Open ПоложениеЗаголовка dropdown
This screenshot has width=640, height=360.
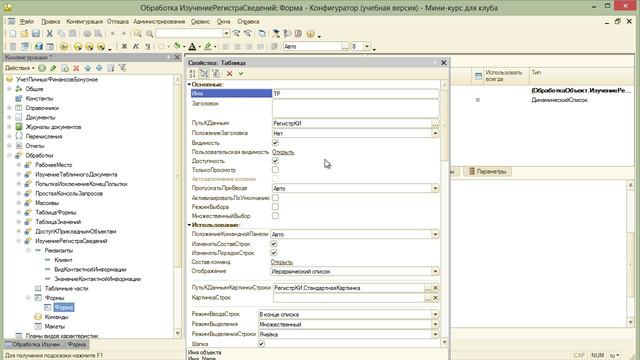coord(435,133)
